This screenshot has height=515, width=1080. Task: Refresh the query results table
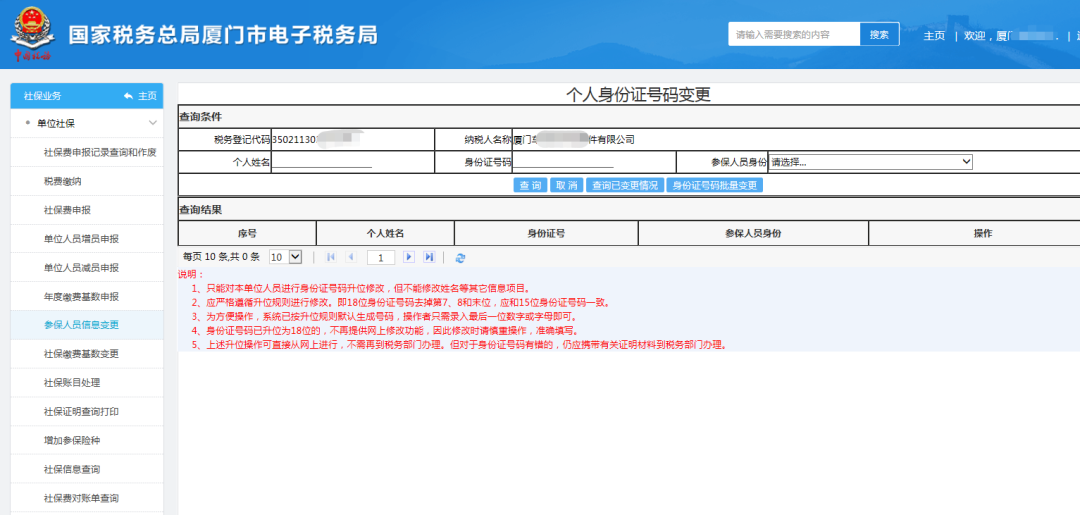click(x=460, y=258)
